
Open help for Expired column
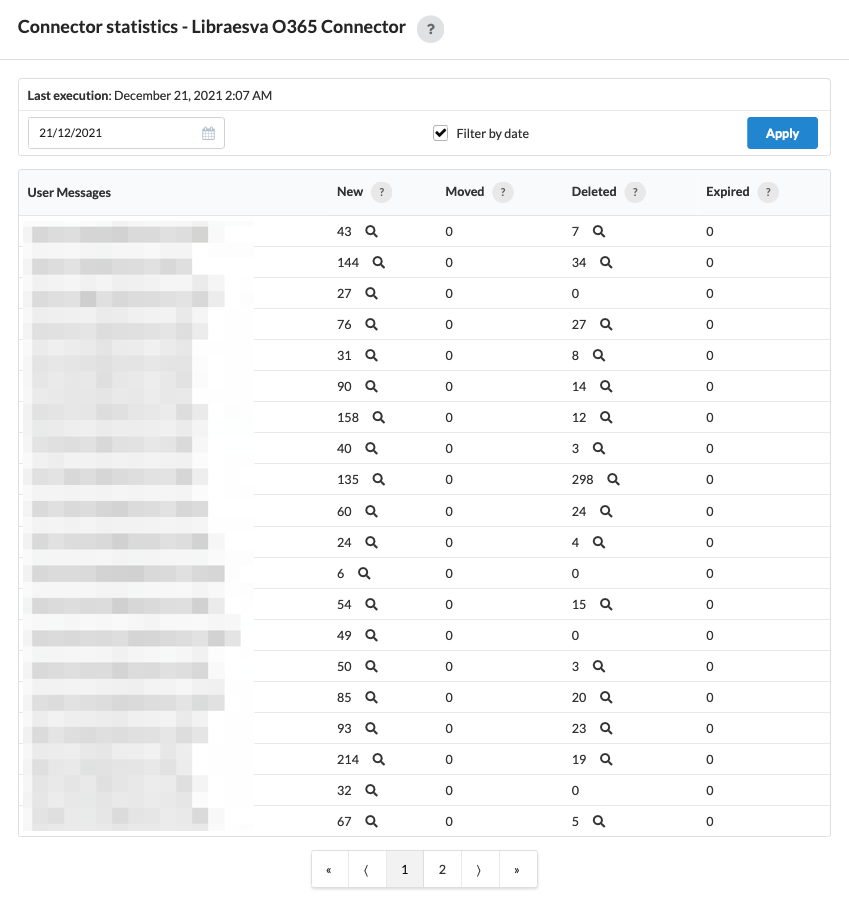click(x=768, y=192)
